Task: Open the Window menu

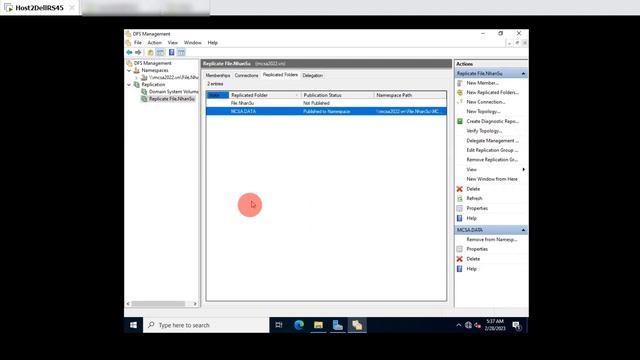Action: pos(193,42)
